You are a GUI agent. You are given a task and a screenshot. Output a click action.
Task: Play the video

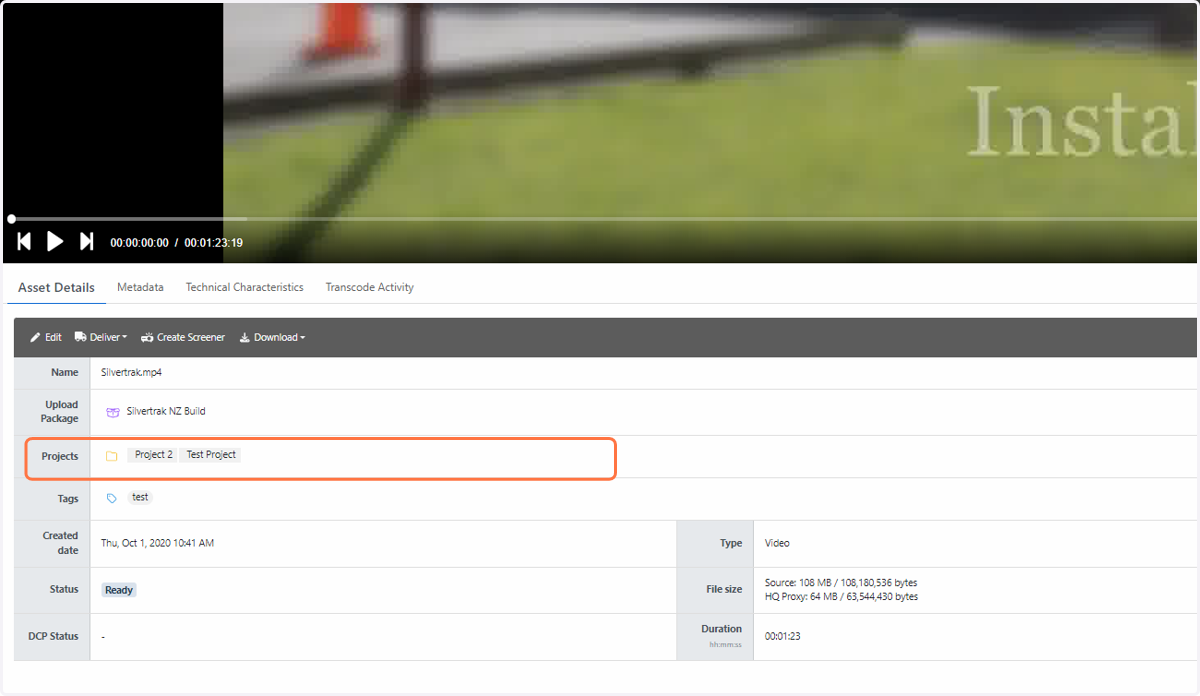[55, 241]
